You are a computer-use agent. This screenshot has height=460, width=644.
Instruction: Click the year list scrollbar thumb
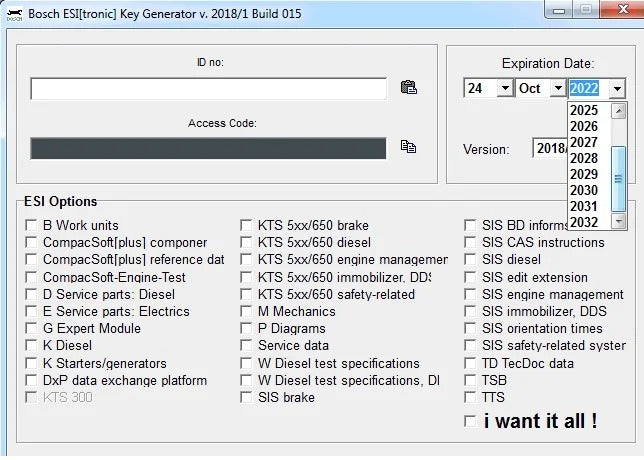[x=618, y=178]
